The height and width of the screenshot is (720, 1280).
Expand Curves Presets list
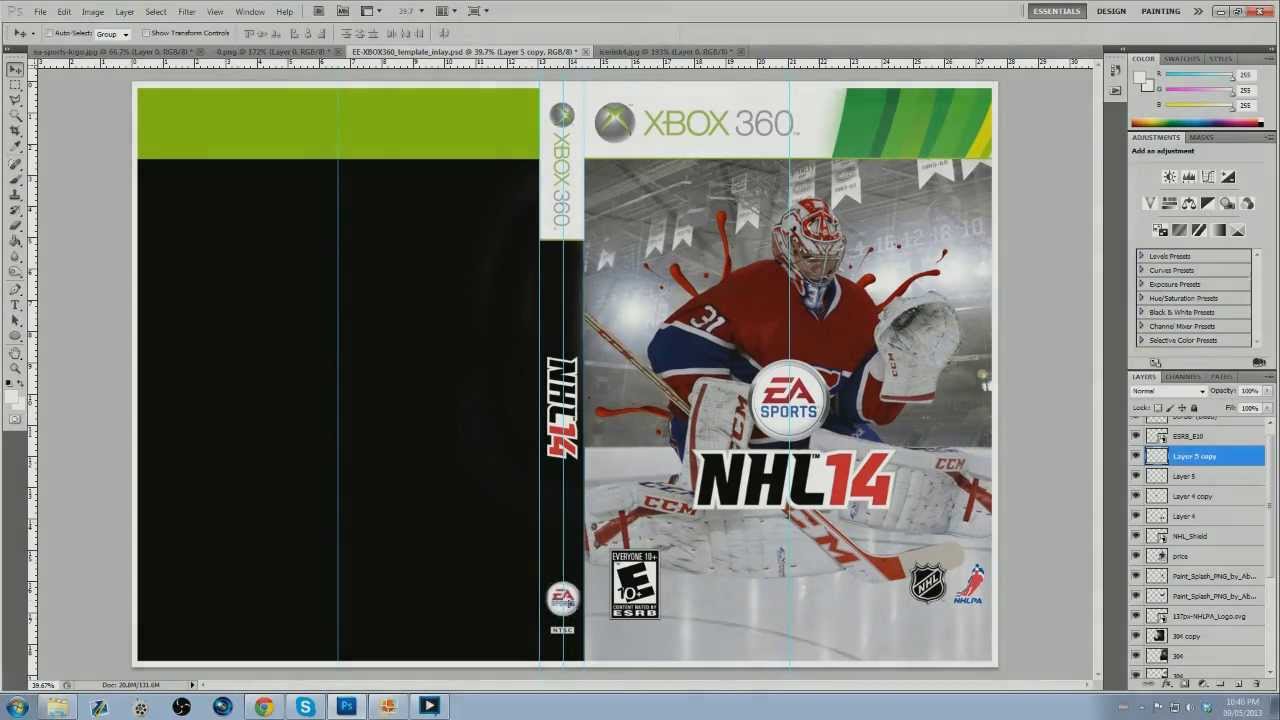coord(1142,270)
